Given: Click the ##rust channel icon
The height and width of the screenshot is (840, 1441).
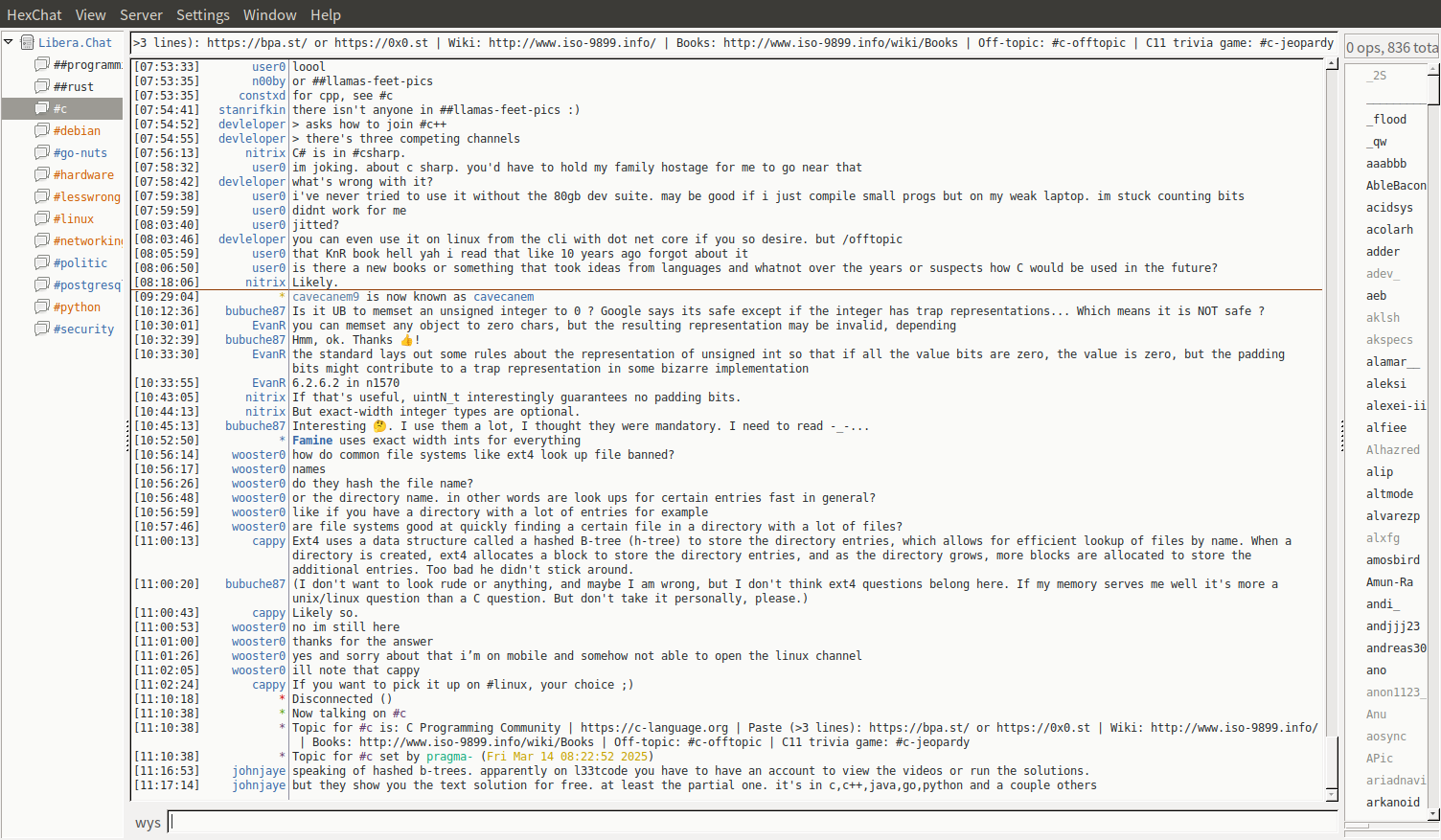Looking at the screenshot, I should [42, 86].
